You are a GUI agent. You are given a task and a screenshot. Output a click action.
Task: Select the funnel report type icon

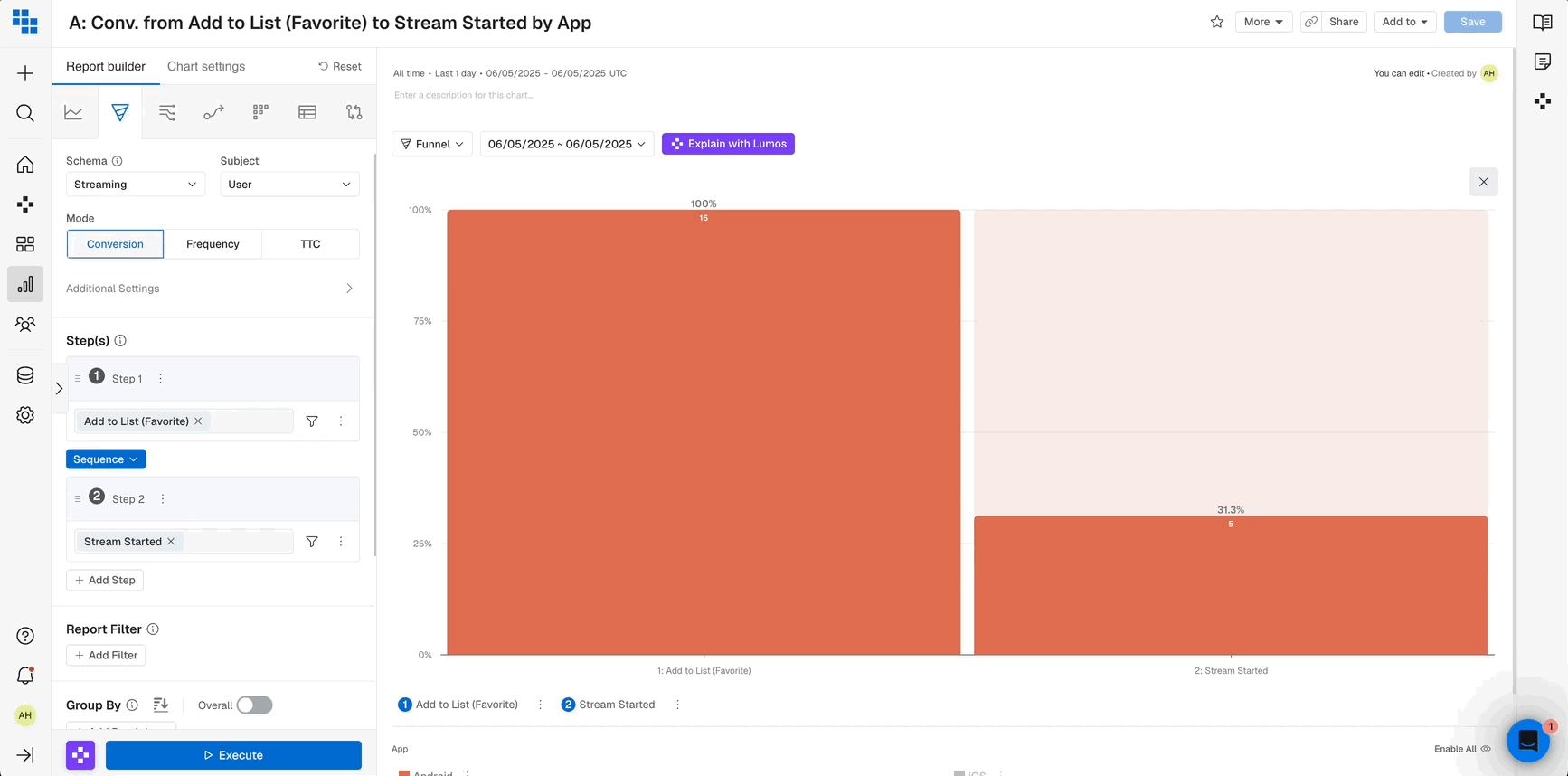[120, 112]
